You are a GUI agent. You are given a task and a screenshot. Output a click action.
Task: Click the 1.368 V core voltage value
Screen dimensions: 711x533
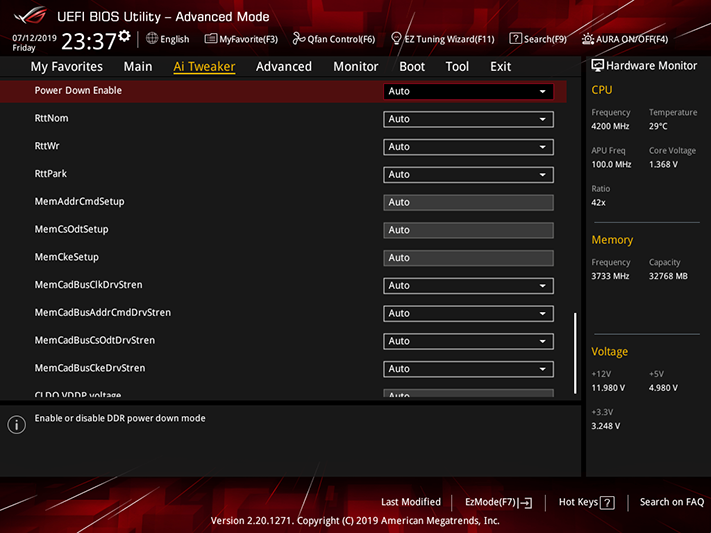tap(663, 165)
